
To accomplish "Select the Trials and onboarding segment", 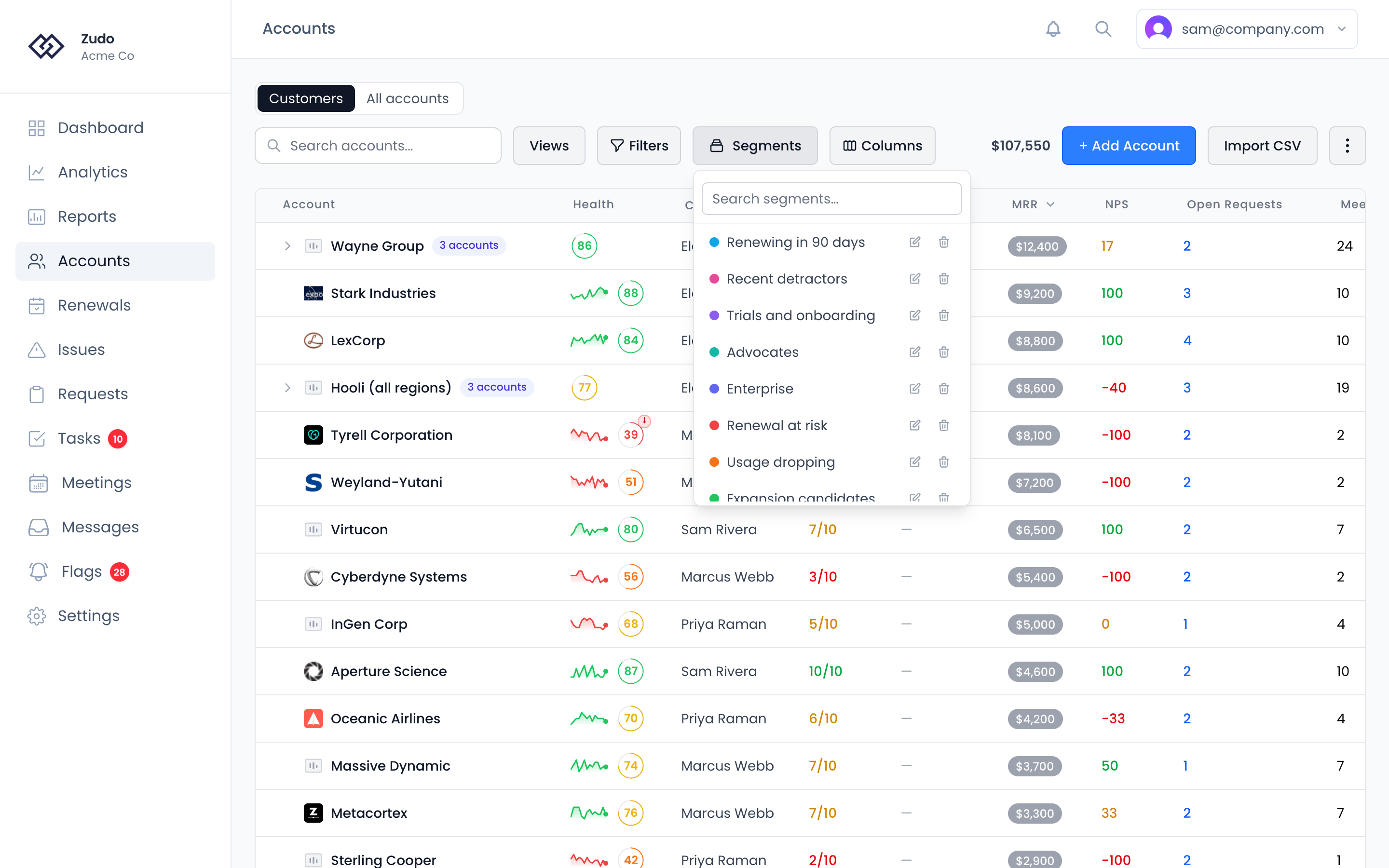I will click(801, 316).
